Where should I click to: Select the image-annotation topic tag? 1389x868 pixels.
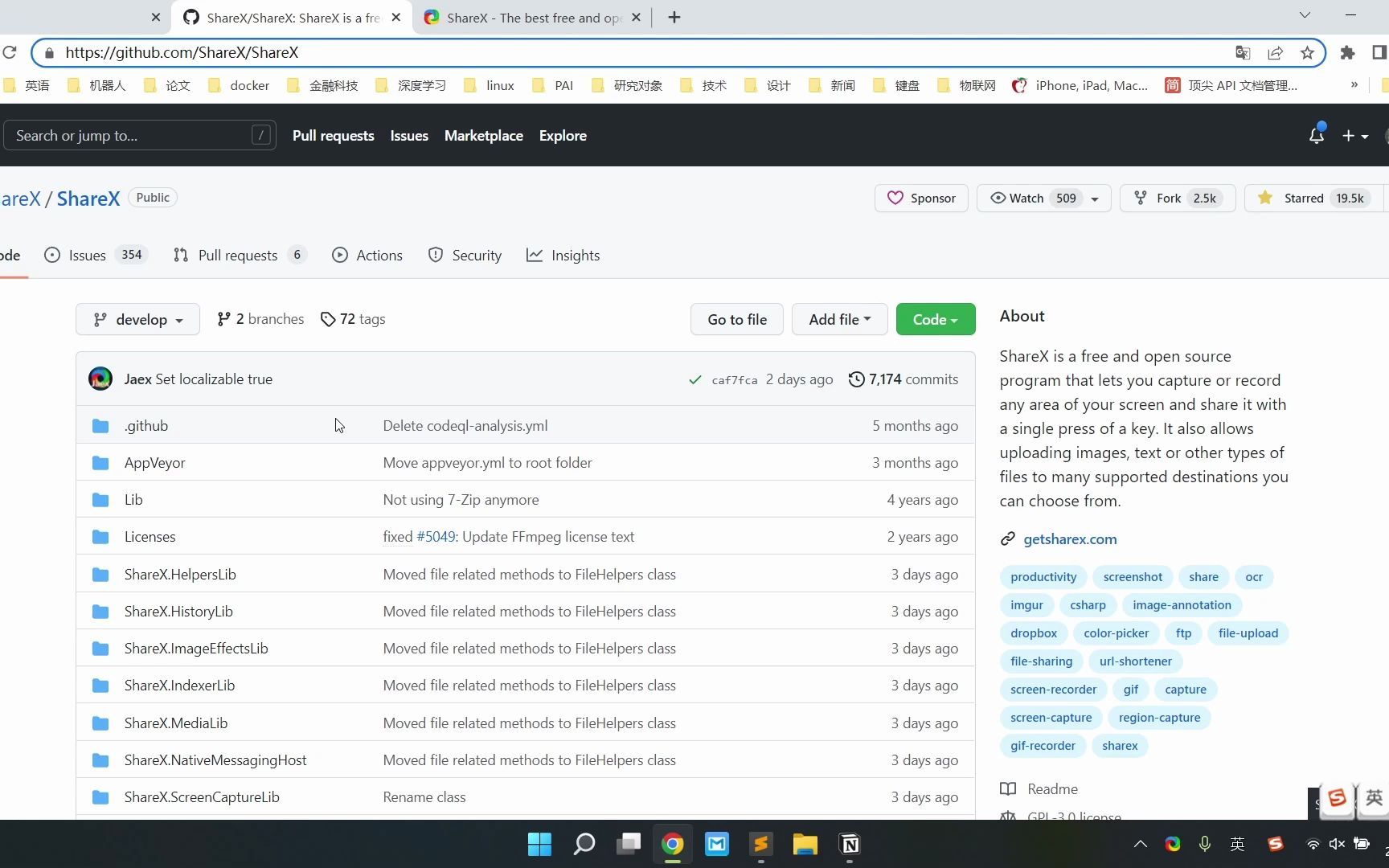click(x=1182, y=604)
